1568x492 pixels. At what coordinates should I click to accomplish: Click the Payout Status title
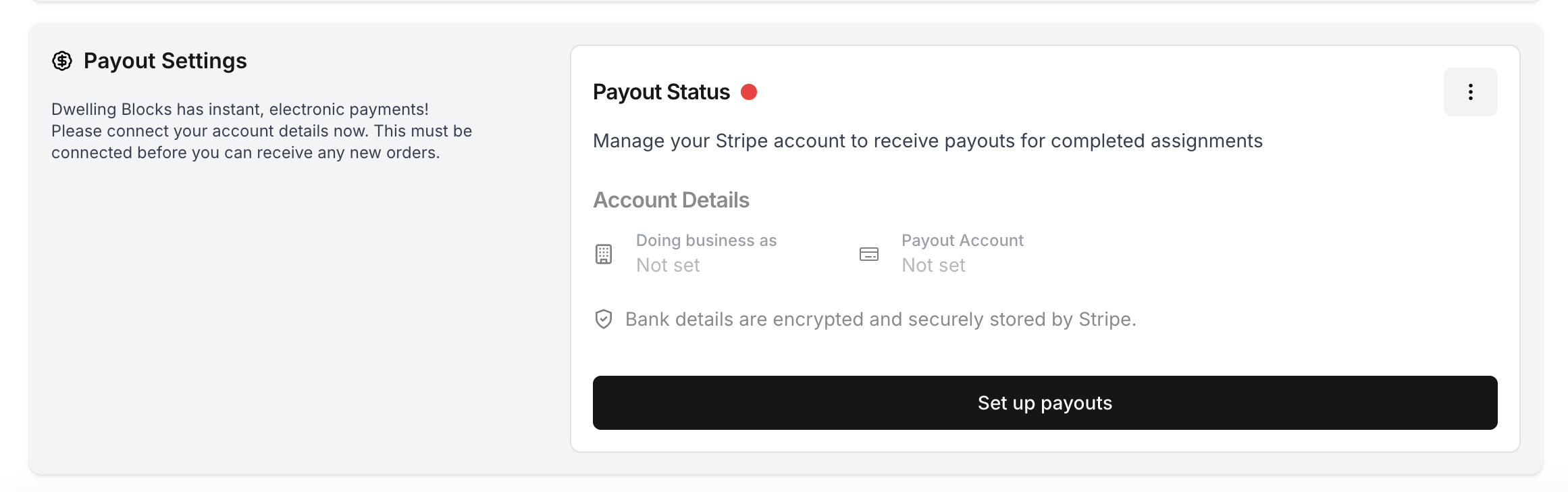661,92
